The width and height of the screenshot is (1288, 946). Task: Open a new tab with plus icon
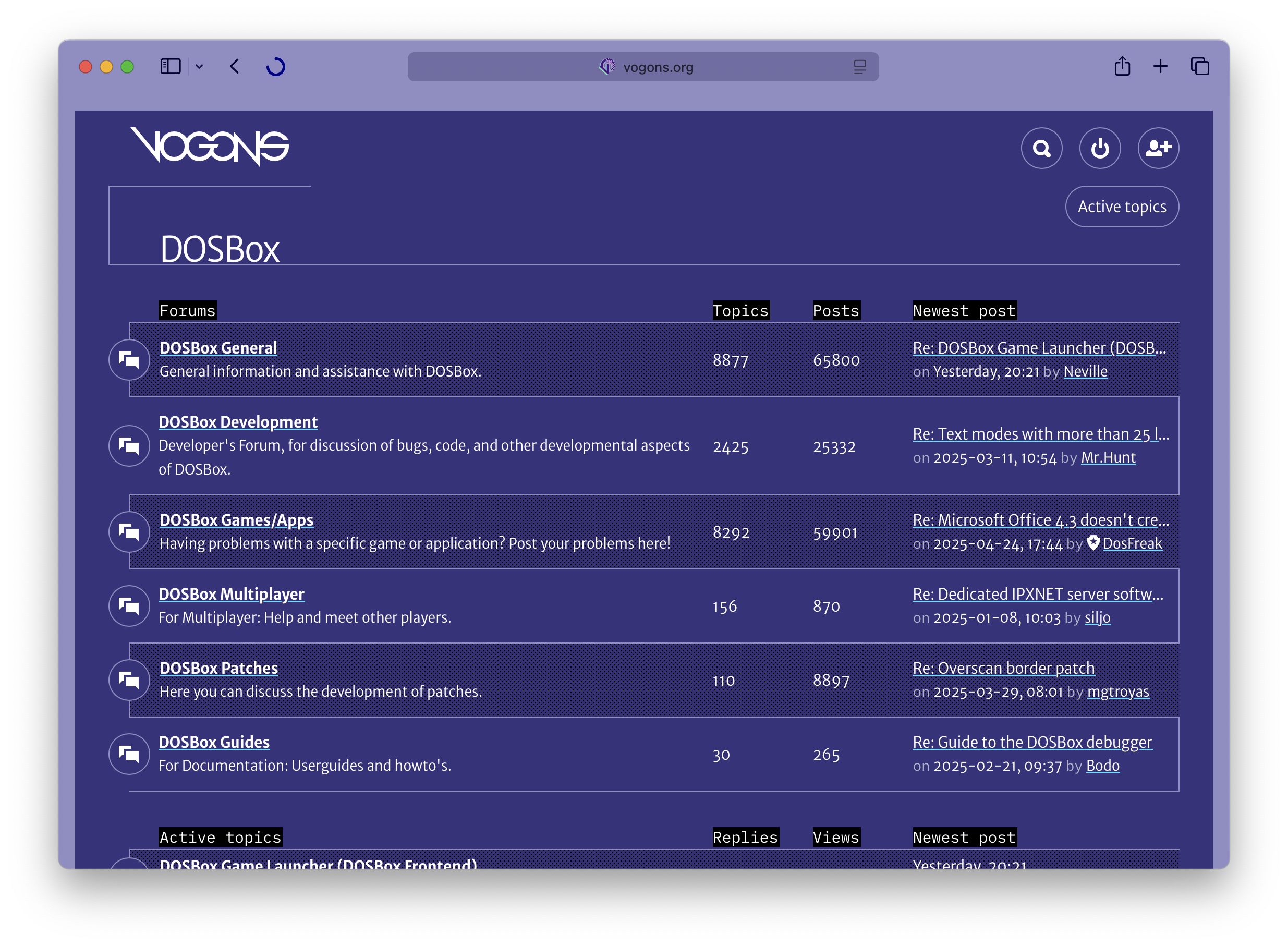coord(1160,66)
